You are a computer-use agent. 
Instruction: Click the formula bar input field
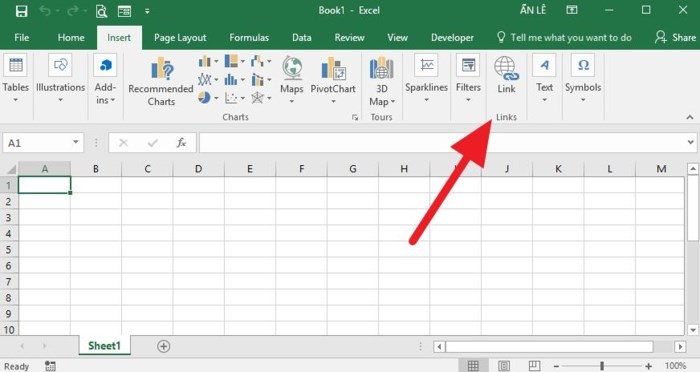click(442, 143)
